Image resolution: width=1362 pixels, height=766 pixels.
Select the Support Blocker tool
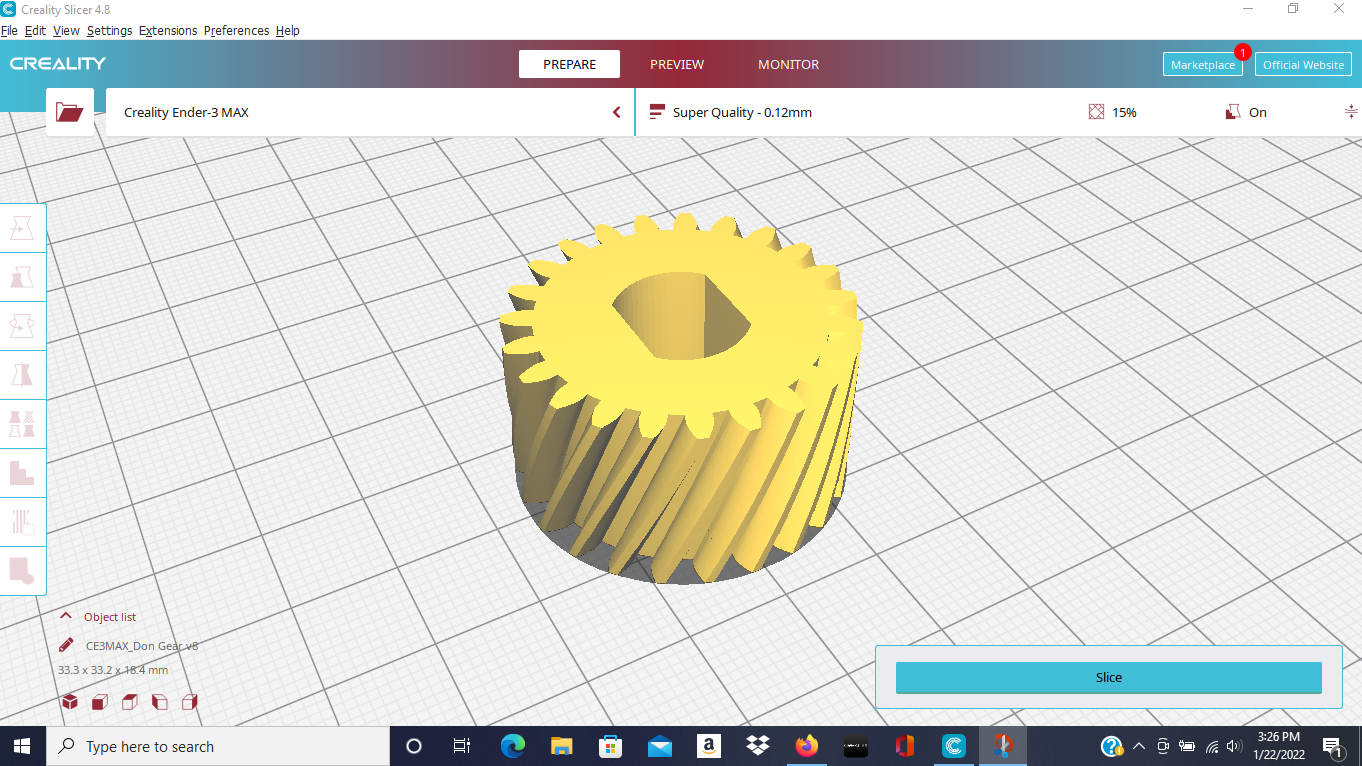click(x=23, y=472)
